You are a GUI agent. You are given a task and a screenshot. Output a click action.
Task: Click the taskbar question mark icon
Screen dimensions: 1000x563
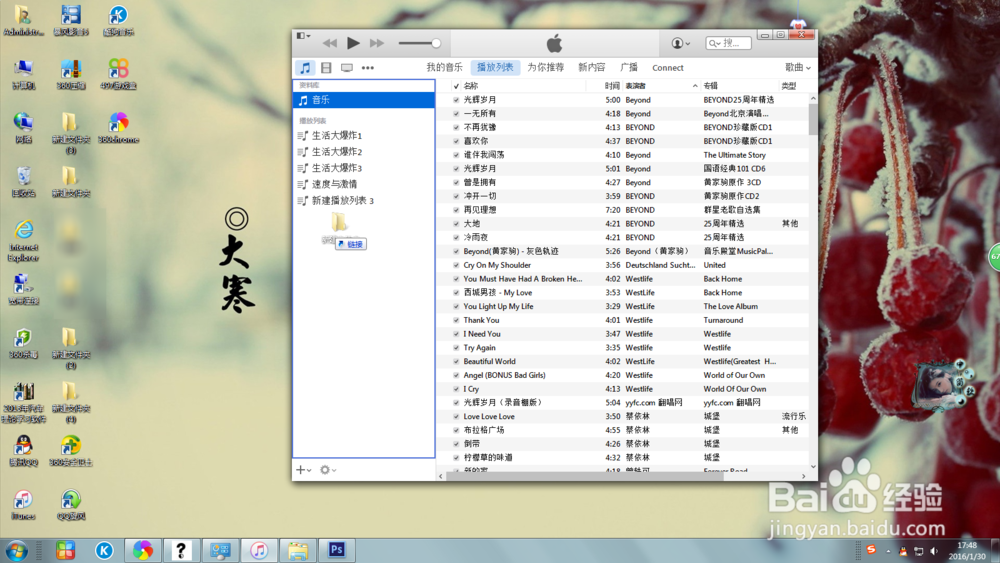[181, 550]
